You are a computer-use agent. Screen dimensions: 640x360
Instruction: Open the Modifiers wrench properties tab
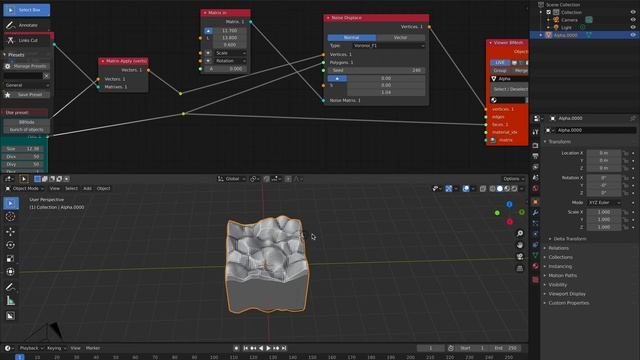click(535, 213)
